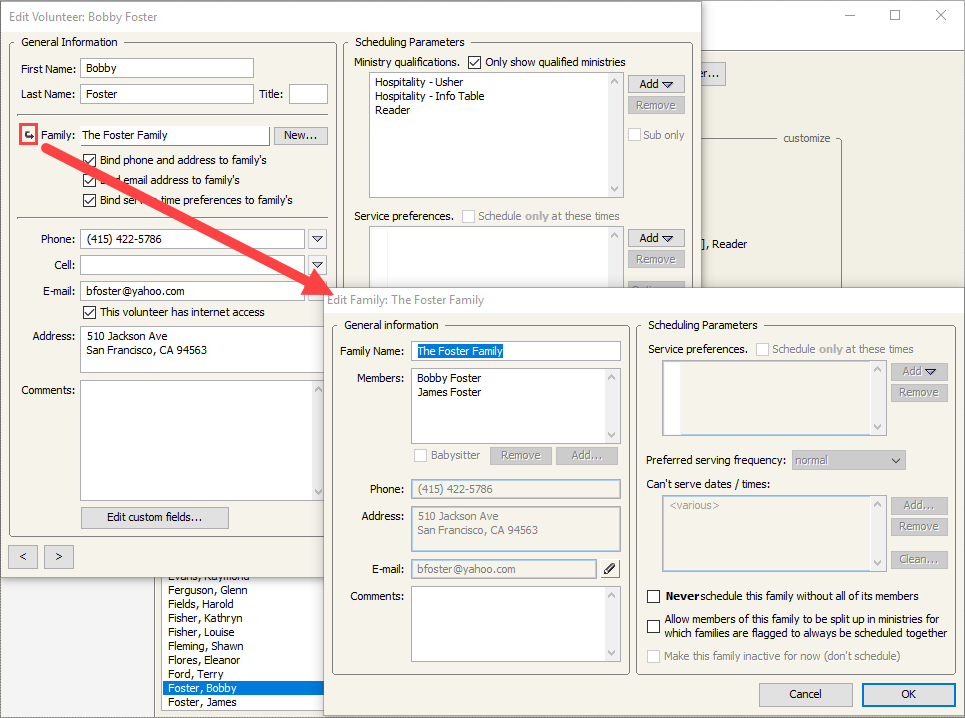Click Cancel in Edit Family dialog
The width and height of the screenshot is (965, 718).
point(805,694)
